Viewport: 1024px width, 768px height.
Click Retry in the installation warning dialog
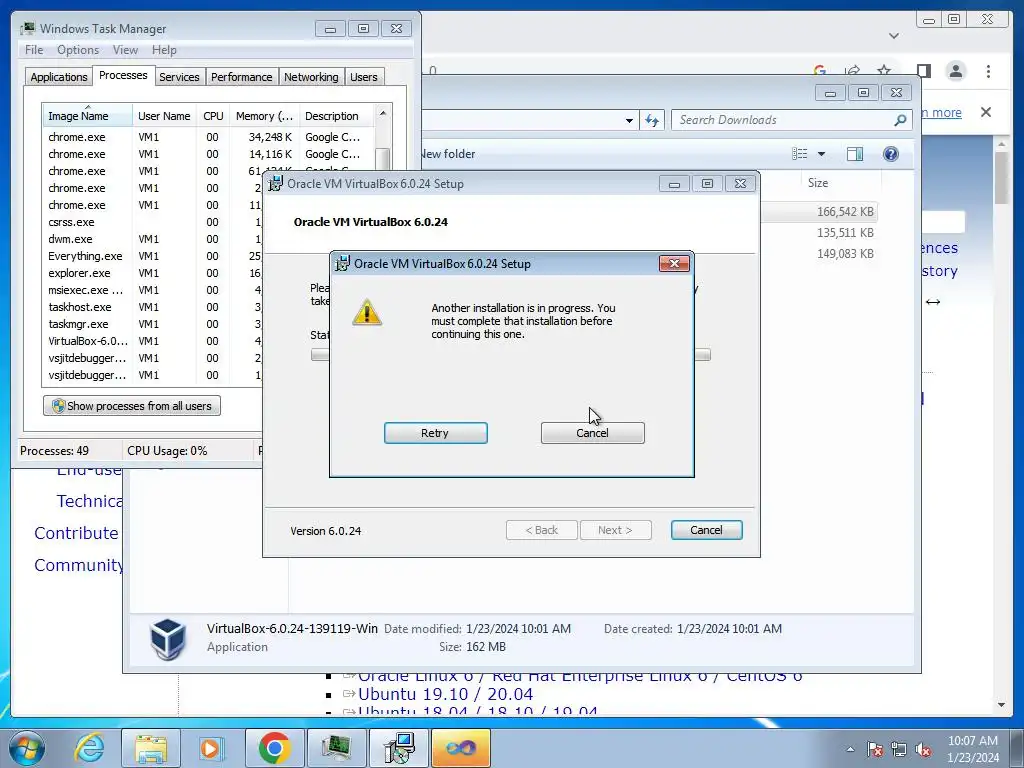[436, 433]
